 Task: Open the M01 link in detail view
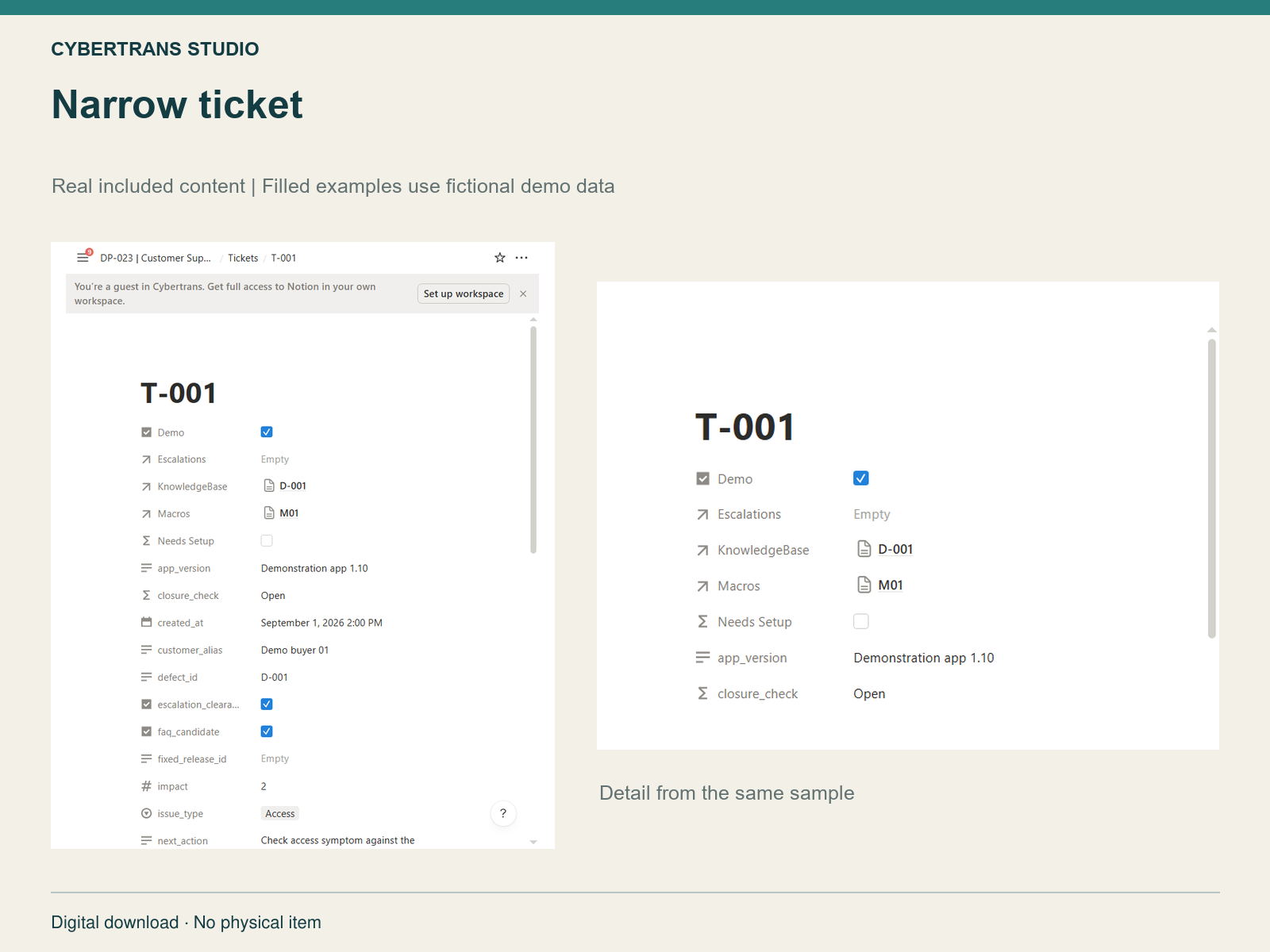[891, 585]
